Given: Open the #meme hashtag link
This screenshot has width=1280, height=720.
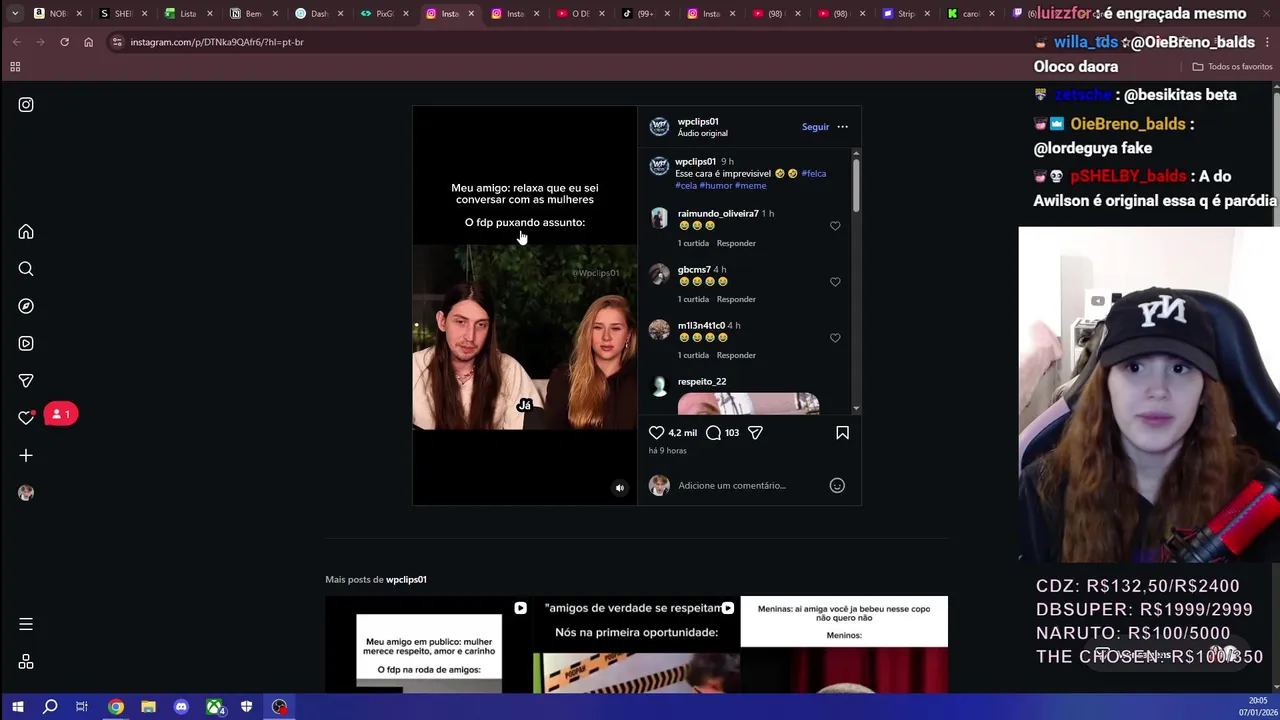Looking at the screenshot, I should (750, 186).
